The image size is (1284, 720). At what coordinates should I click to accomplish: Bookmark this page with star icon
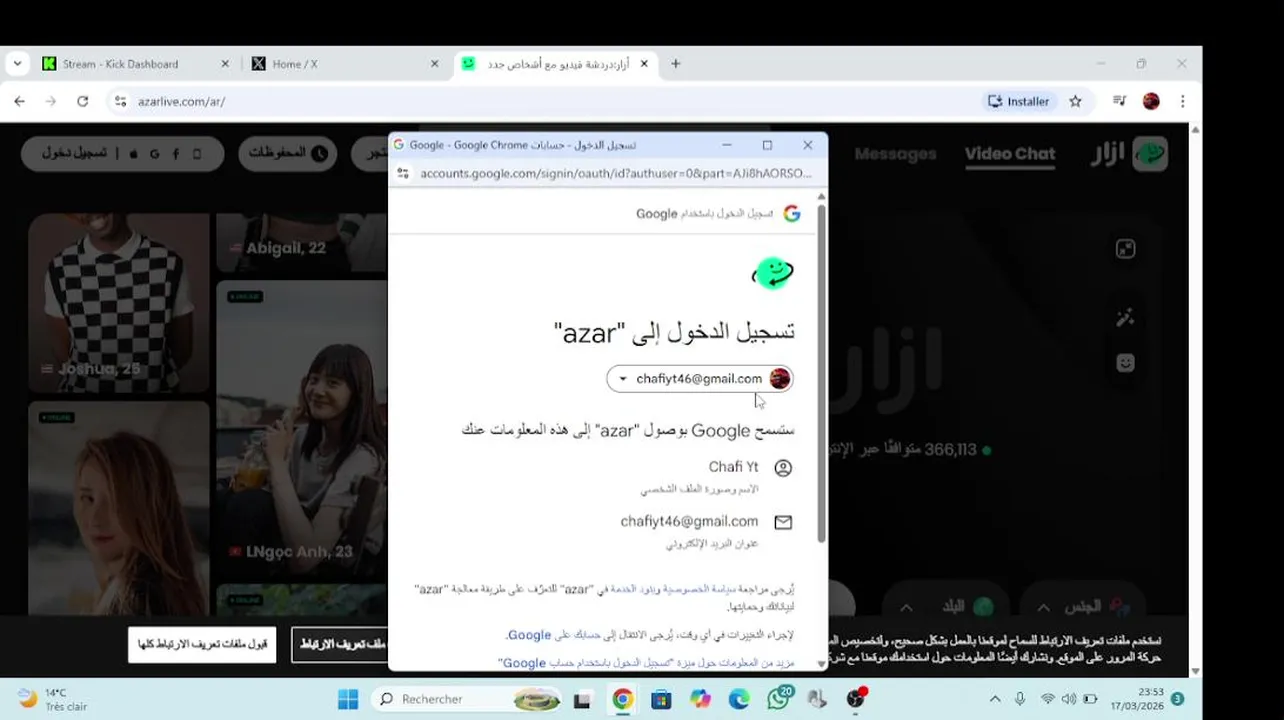tap(1075, 101)
